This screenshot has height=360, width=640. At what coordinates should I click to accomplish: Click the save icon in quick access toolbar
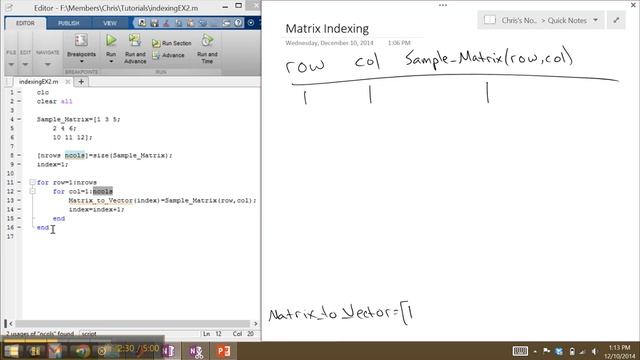coord(154,23)
